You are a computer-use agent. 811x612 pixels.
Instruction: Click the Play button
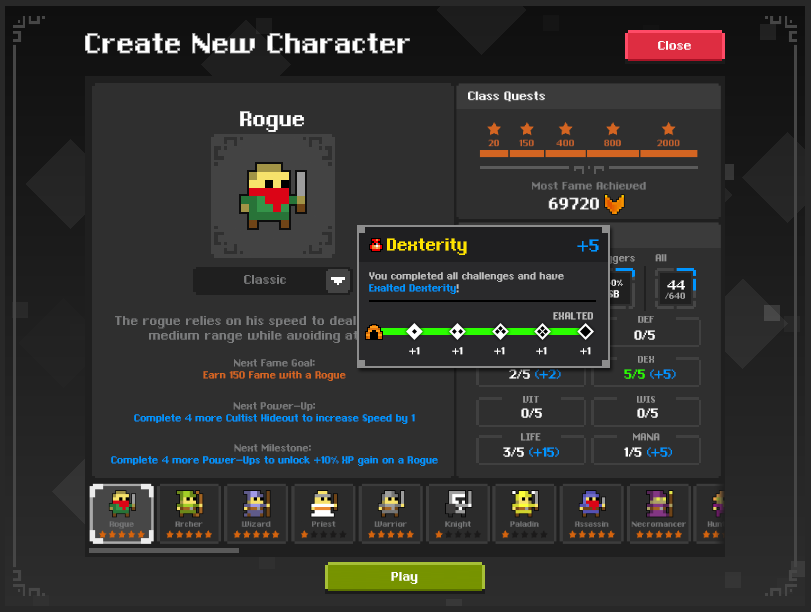(404, 576)
